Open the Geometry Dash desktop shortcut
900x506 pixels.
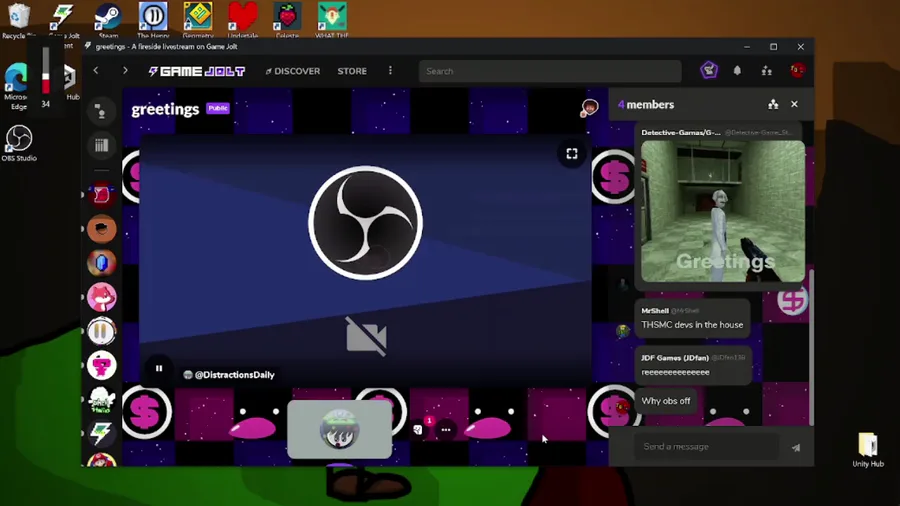(x=198, y=20)
